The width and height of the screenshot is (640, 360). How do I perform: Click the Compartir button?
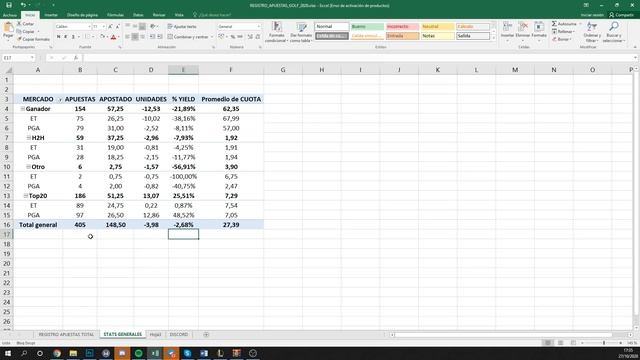coord(622,15)
